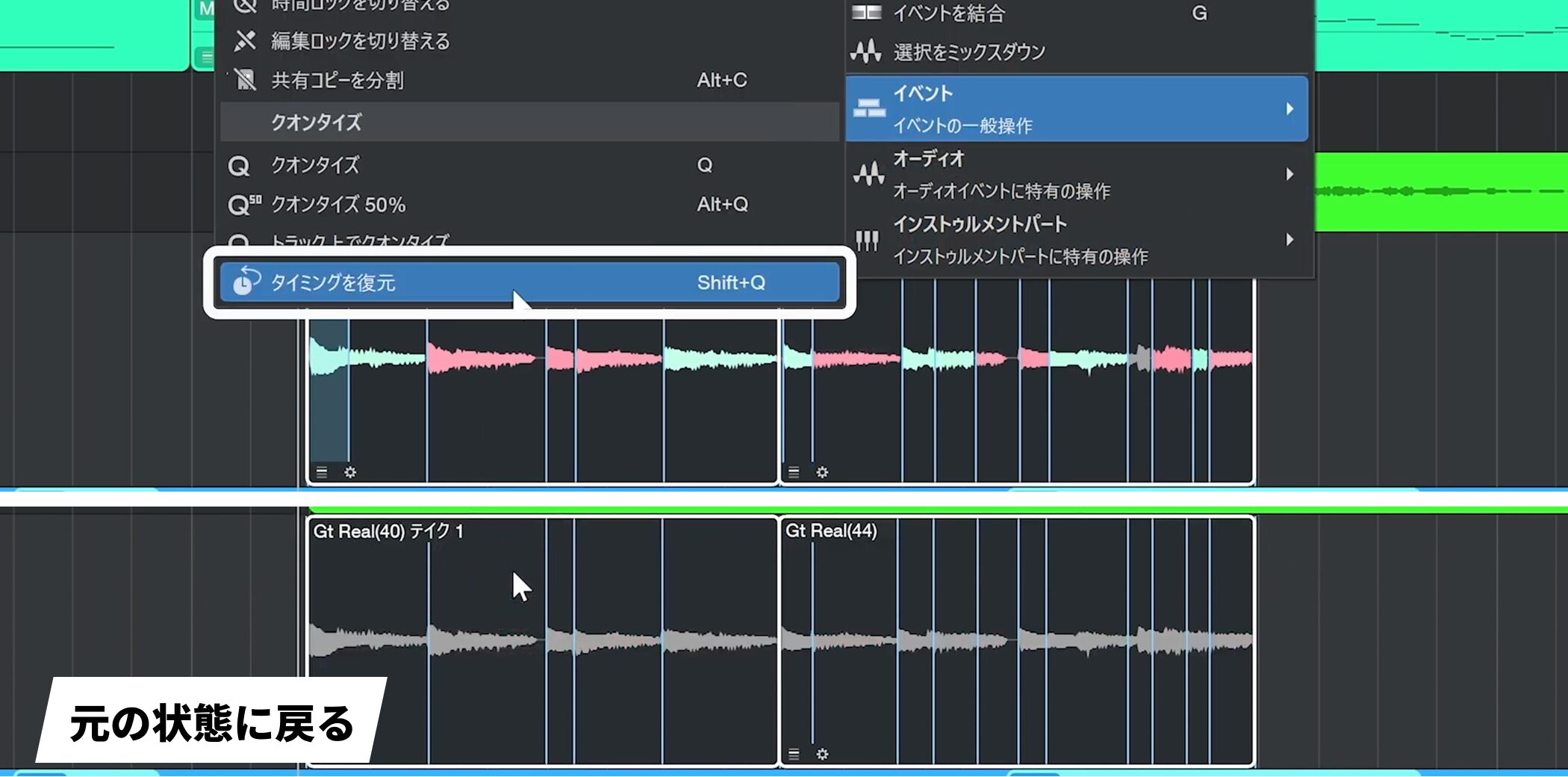This screenshot has width=1568, height=777.
Task: Click the waveform icon next to 選択をミックスダウン
Action: (x=866, y=52)
